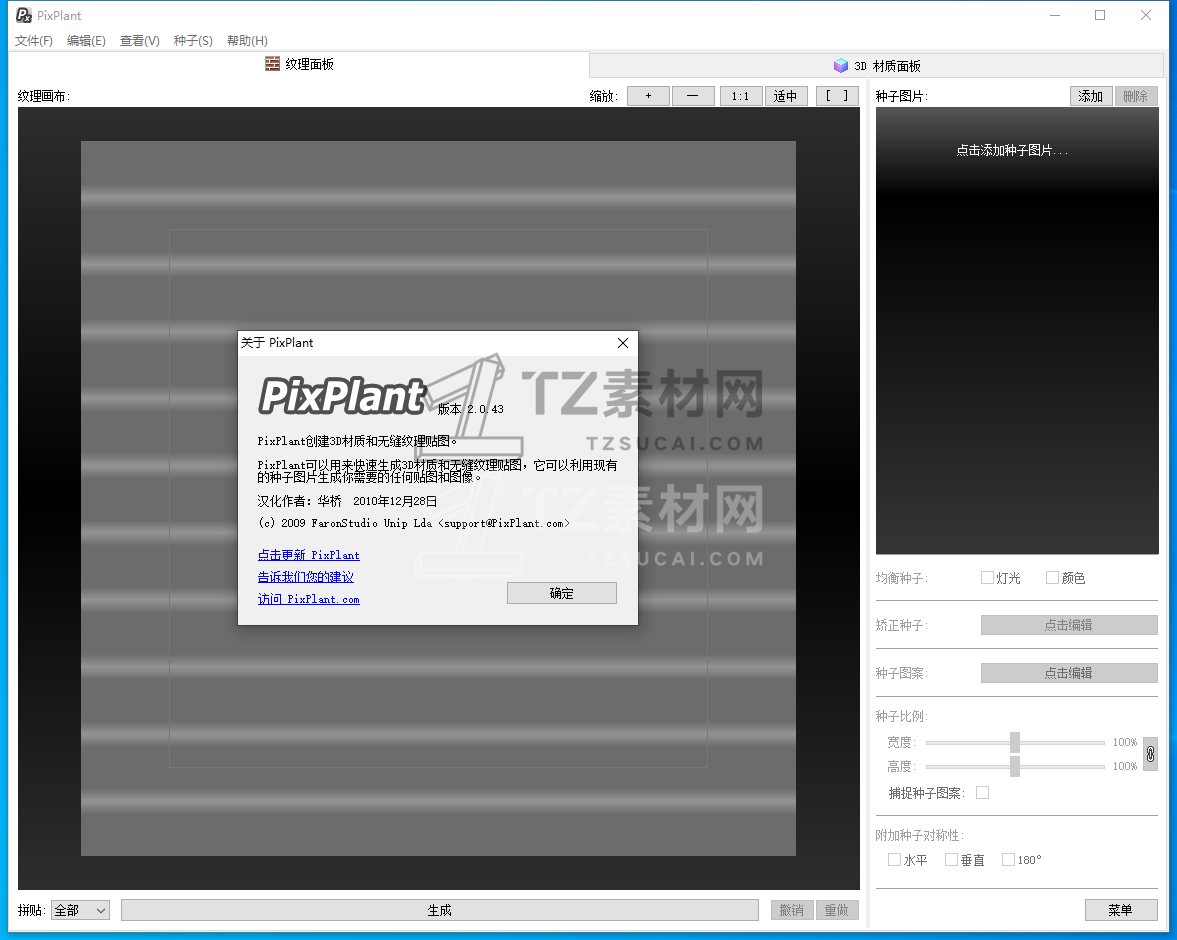Image resolution: width=1177 pixels, height=940 pixels.
Task: Click the 重做 redo button
Action: click(x=837, y=910)
